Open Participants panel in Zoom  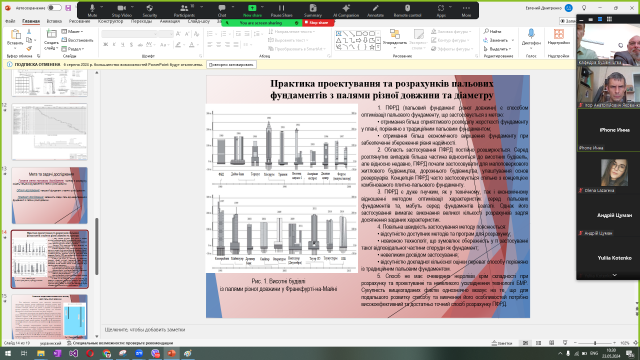coord(184,10)
